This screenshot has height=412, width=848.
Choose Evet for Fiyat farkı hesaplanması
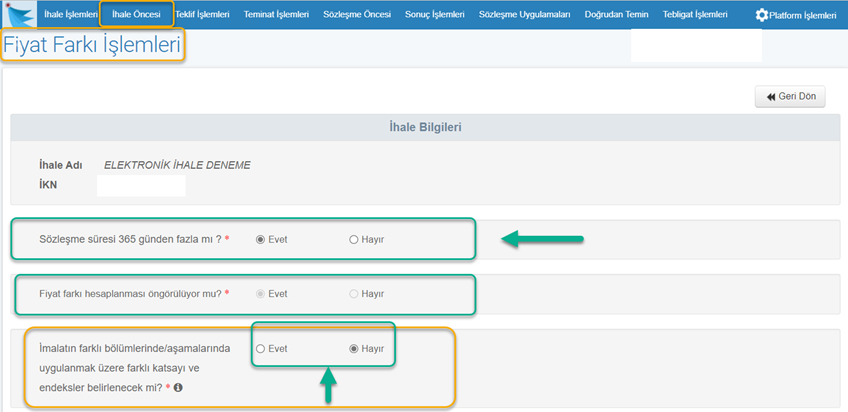coord(261,294)
